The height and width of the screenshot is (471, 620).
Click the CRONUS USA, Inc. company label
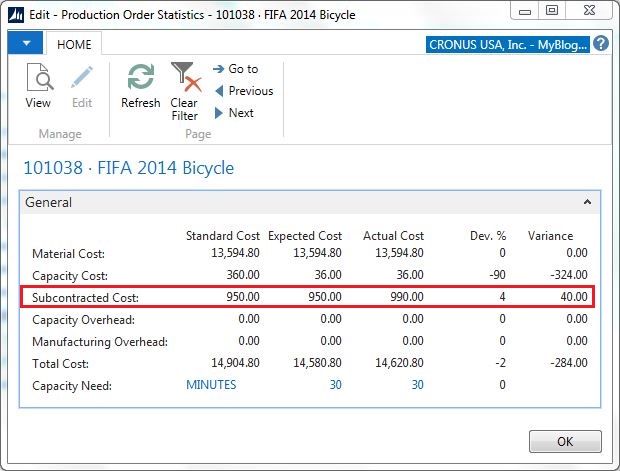coord(508,45)
